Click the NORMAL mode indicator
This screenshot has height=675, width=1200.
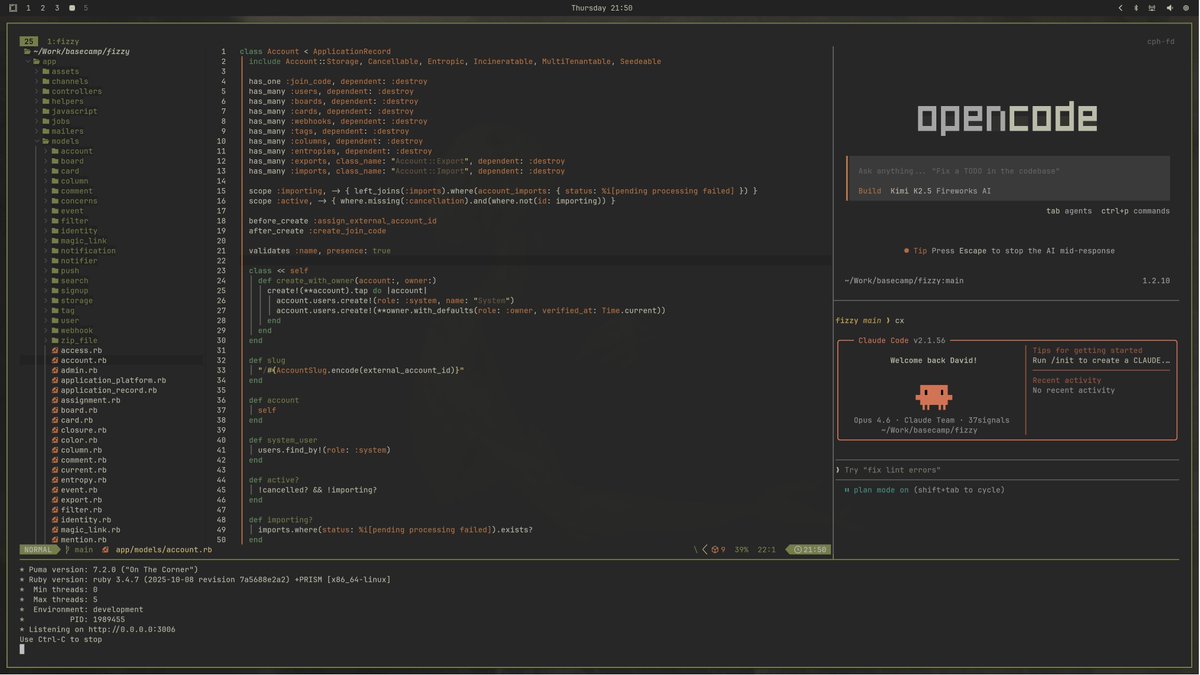point(38,550)
